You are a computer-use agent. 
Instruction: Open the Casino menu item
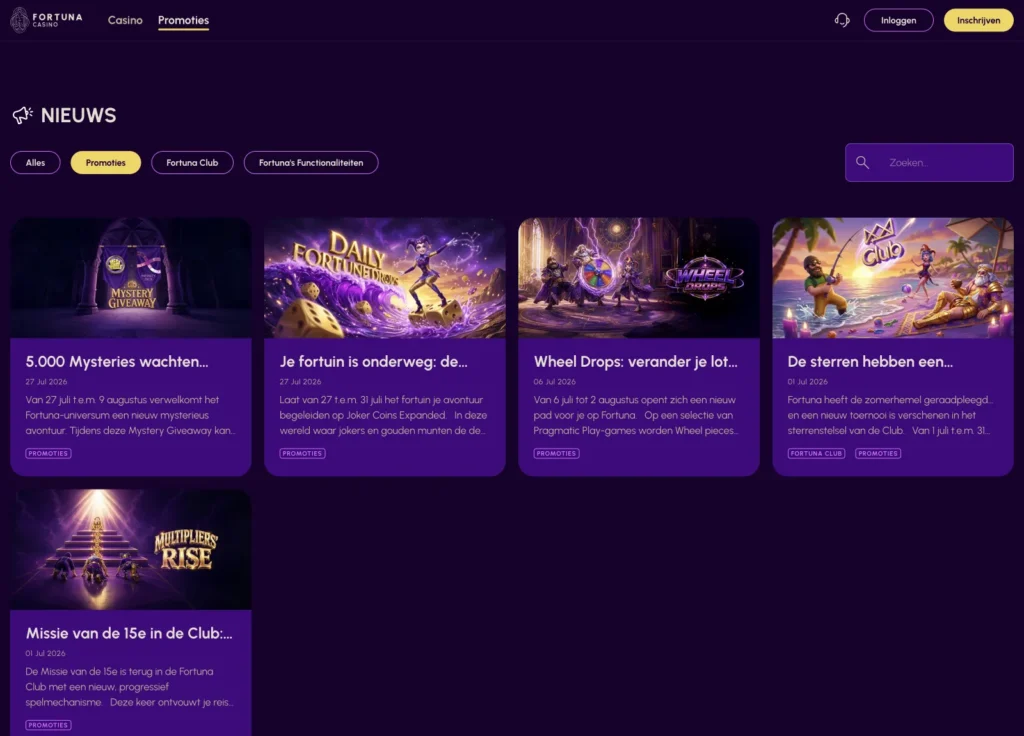(125, 20)
